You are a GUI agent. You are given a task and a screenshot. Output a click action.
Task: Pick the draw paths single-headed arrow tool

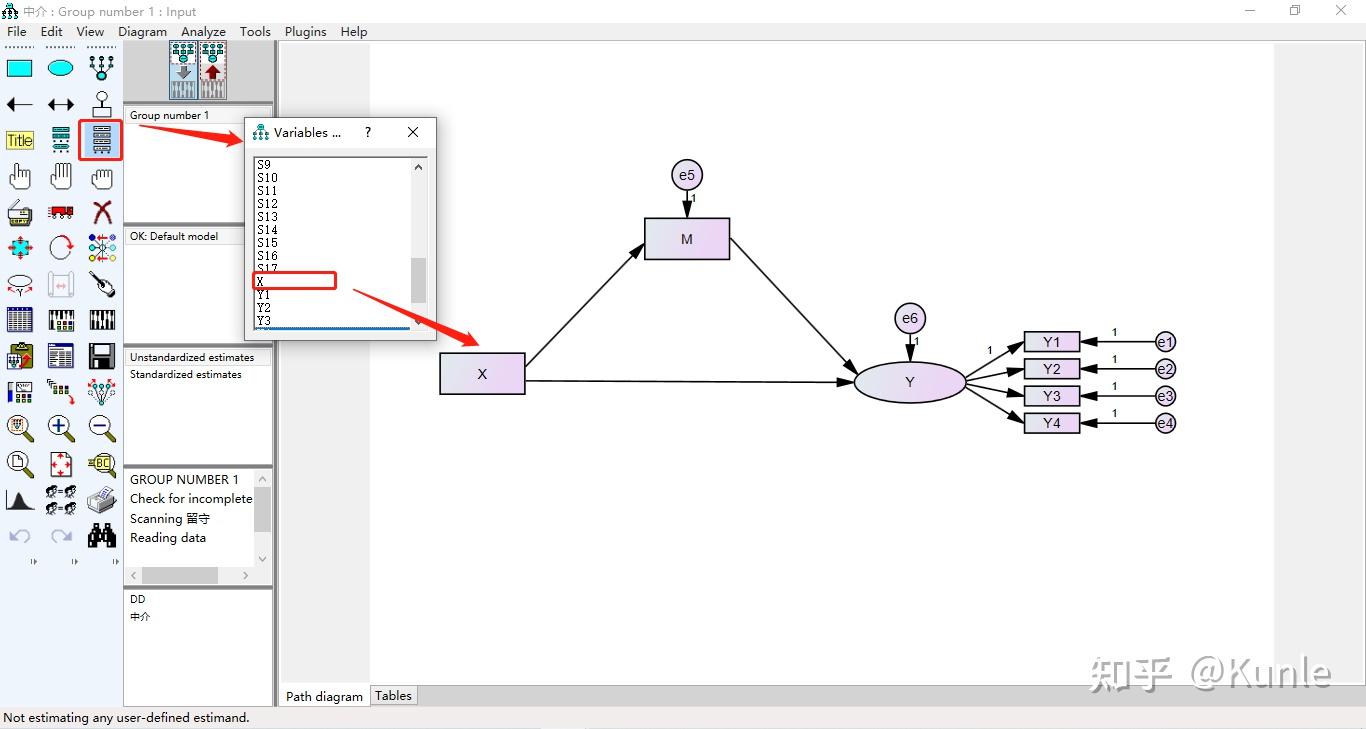20,104
